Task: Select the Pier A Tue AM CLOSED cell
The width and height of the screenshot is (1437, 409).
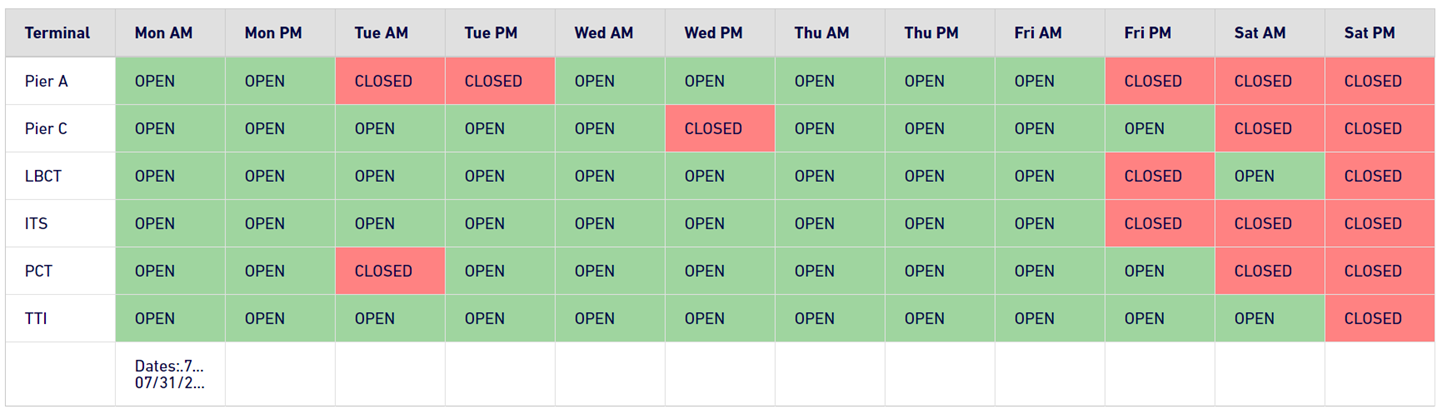Action: click(x=390, y=81)
